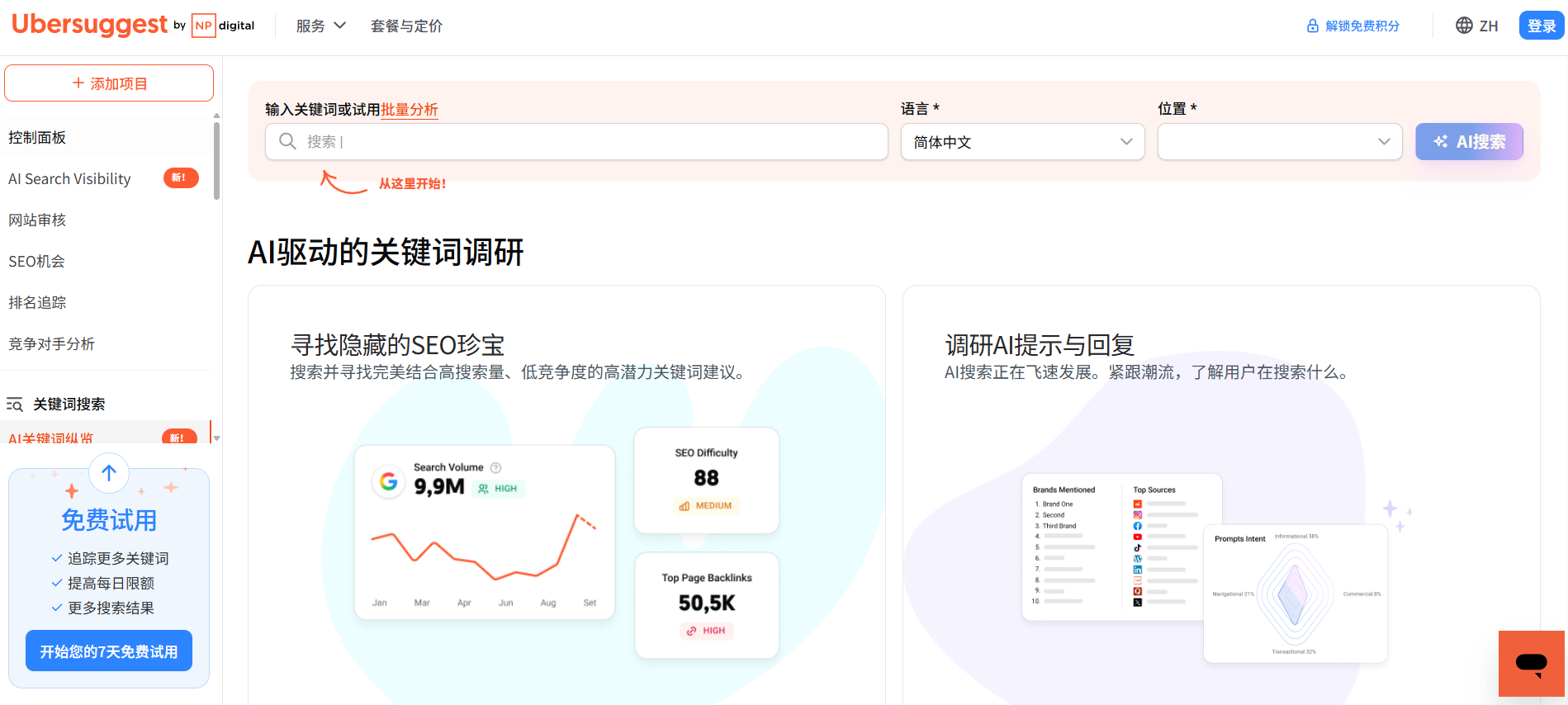Open 套餐与定价 in top navigation

tap(406, 26)
